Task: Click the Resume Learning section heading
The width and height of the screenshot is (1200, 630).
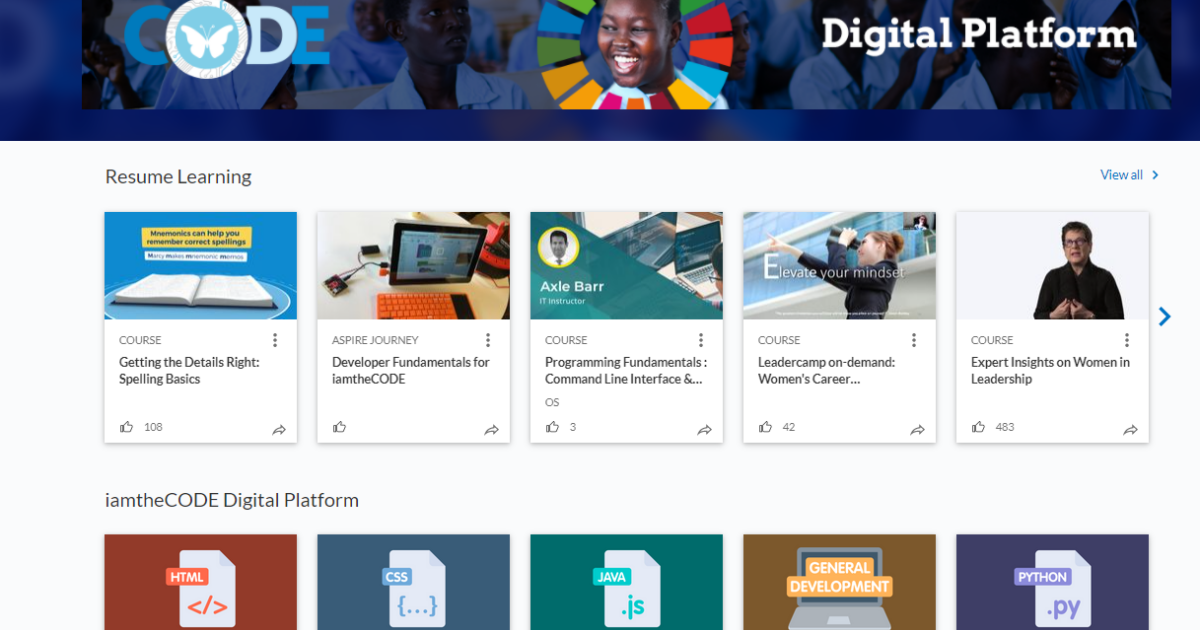Action: pyautogui.click(x=178, y=177)
